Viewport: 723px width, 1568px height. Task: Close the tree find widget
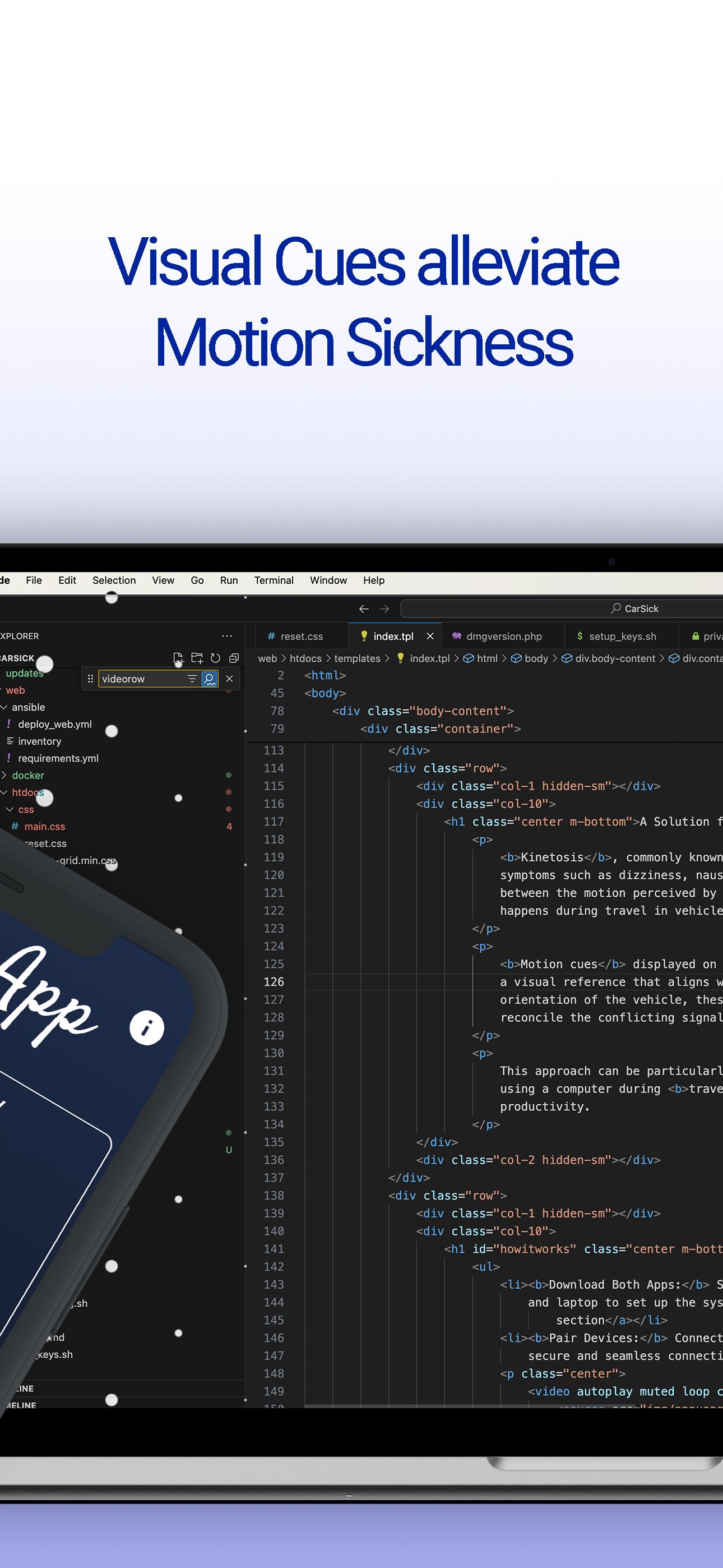pyautogui.click(x=229, y=679)
